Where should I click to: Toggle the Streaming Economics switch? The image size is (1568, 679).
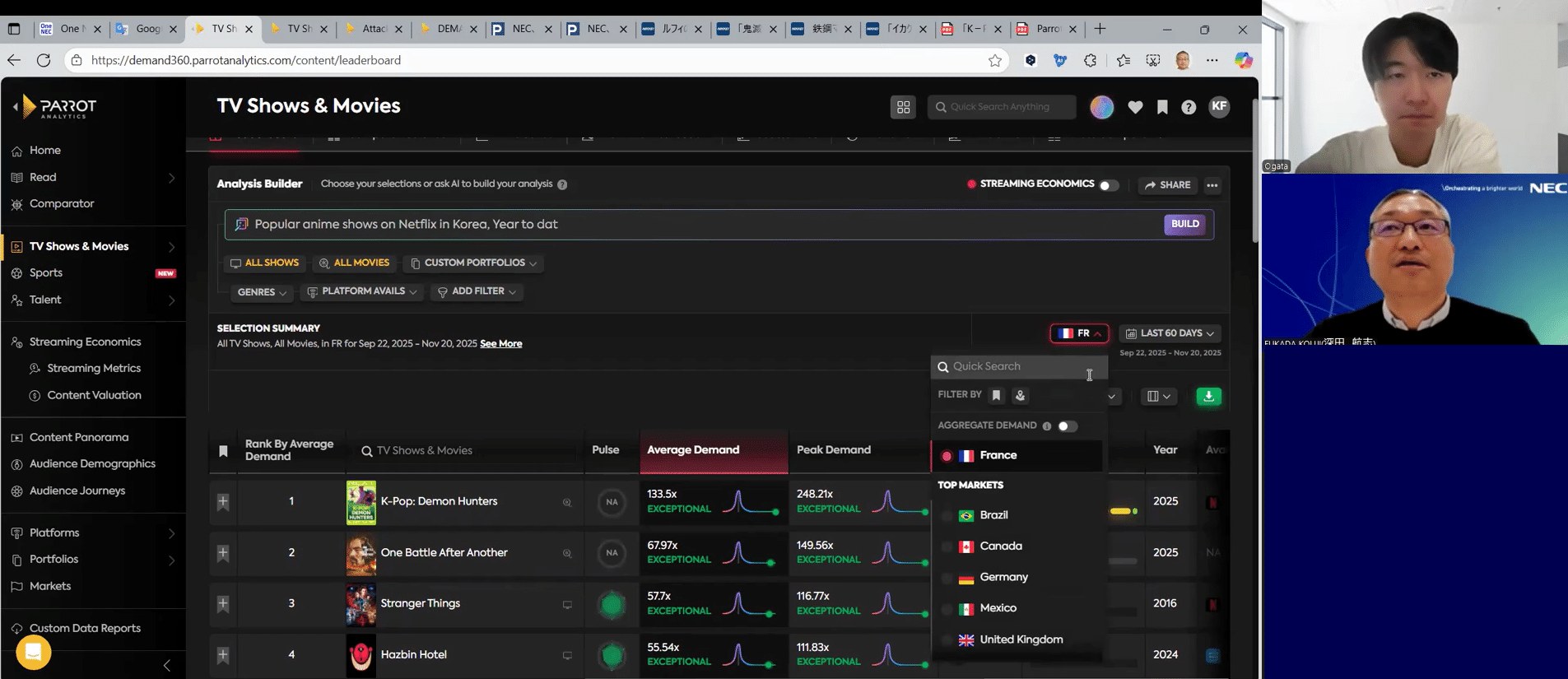click(x=1109, y=185)
